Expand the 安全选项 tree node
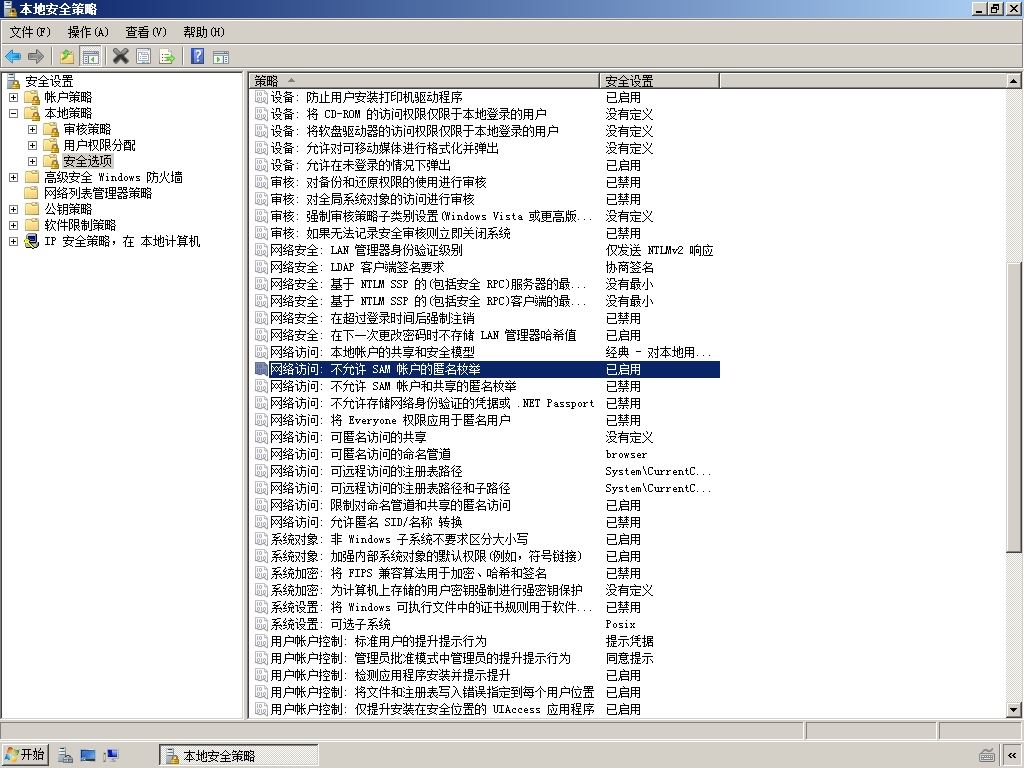Image resolution: width=1024 pixels, height=768 pixels. [x=32, y=161]
